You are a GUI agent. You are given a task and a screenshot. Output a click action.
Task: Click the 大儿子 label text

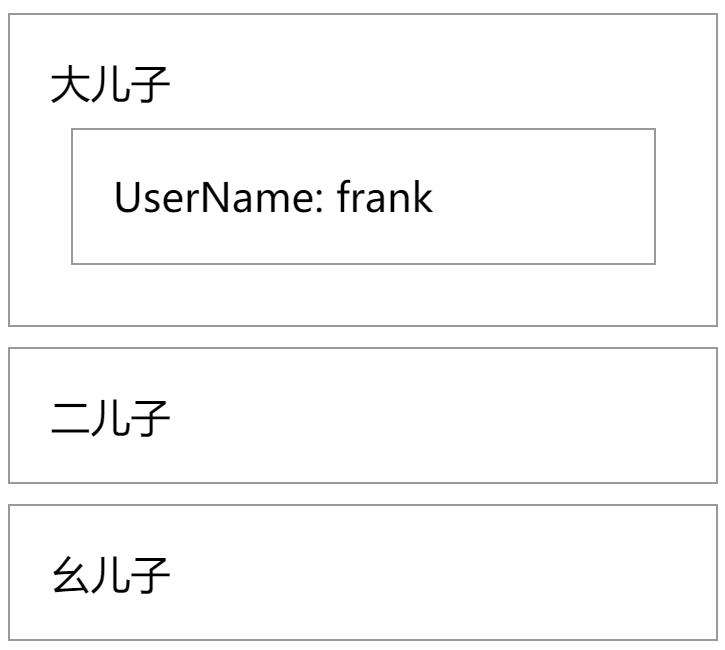coord(110,84)
